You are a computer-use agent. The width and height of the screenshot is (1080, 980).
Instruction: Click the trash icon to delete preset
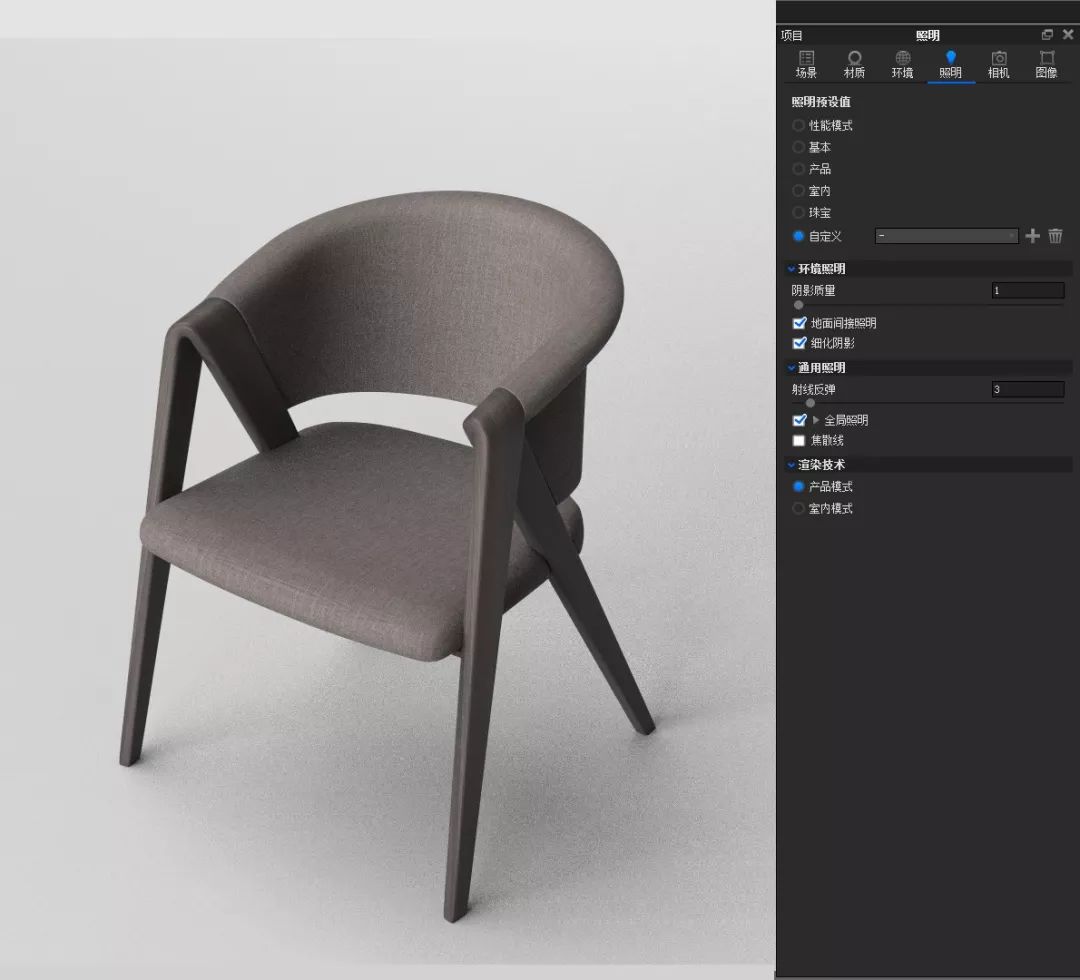point(1055,236)
